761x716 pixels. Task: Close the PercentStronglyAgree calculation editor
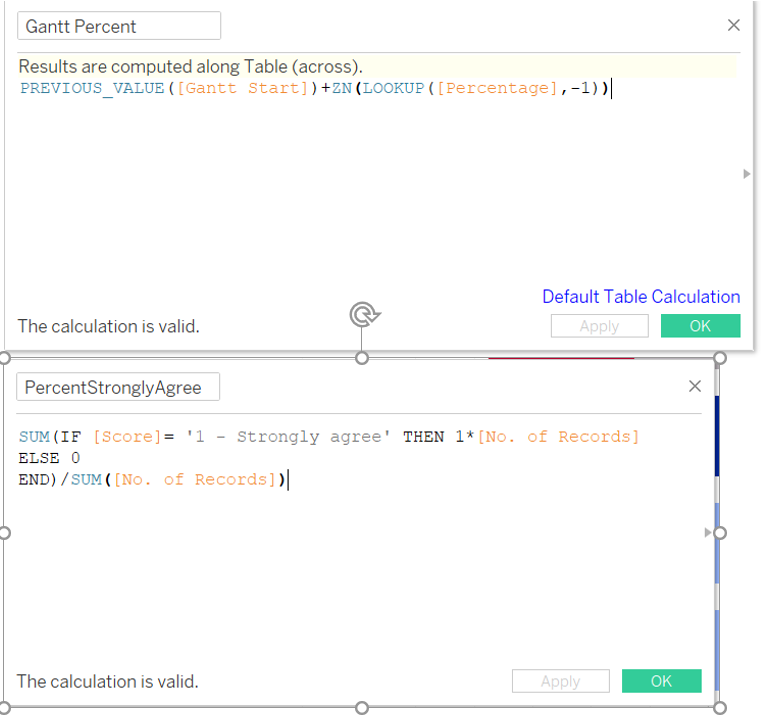click(x=696, y=387)
